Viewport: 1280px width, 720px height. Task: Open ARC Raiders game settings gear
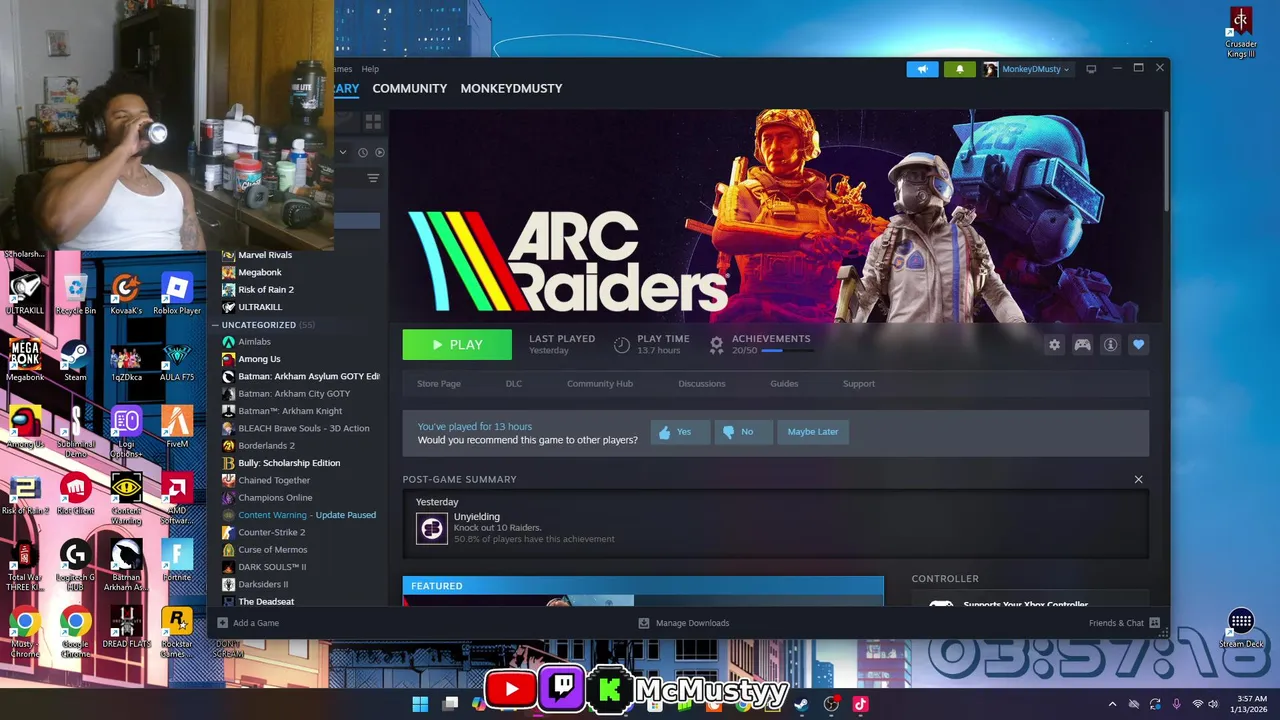(1054, 344)
